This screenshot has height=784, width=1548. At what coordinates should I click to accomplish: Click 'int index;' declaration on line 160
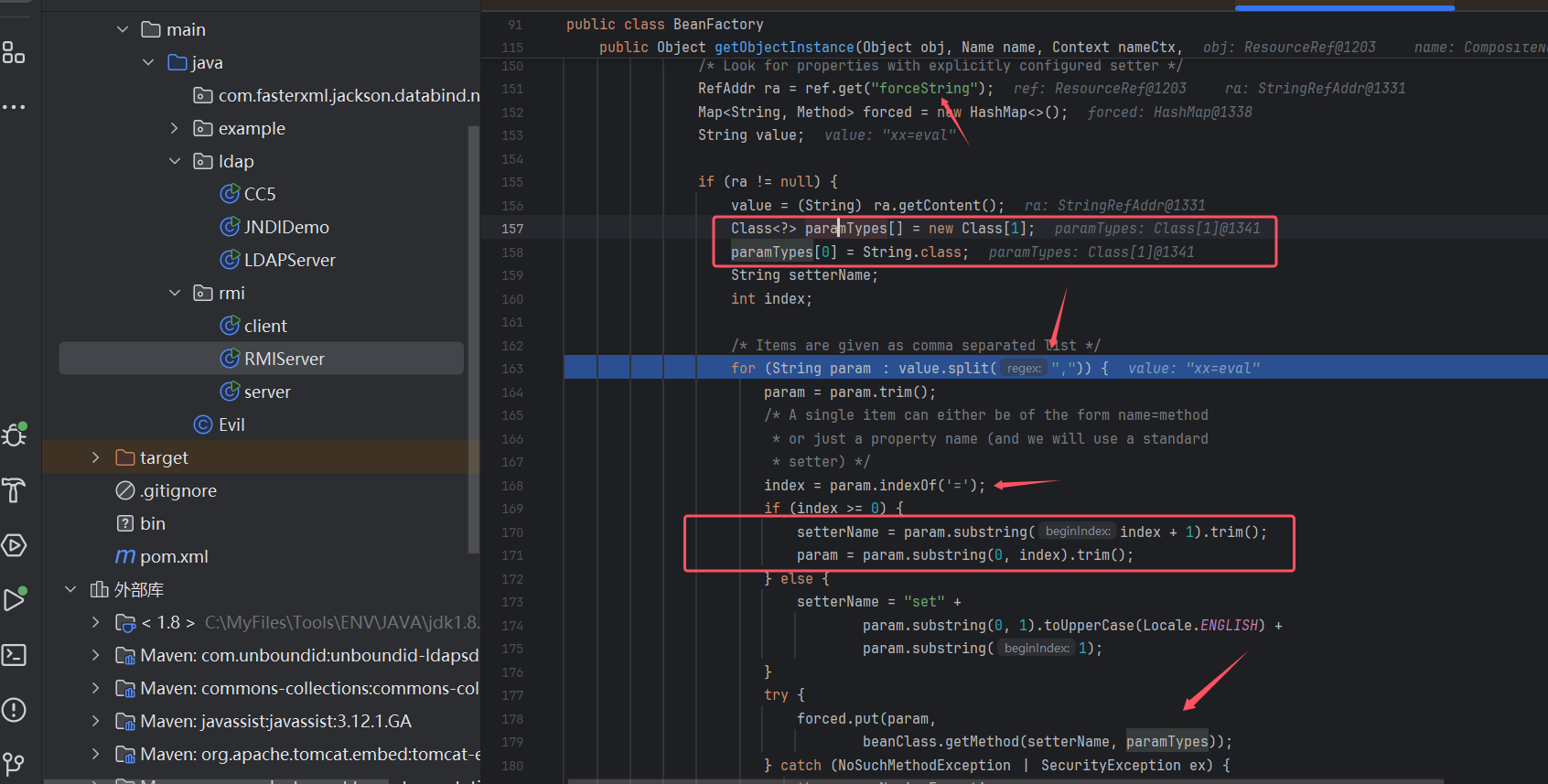(771, 299)
